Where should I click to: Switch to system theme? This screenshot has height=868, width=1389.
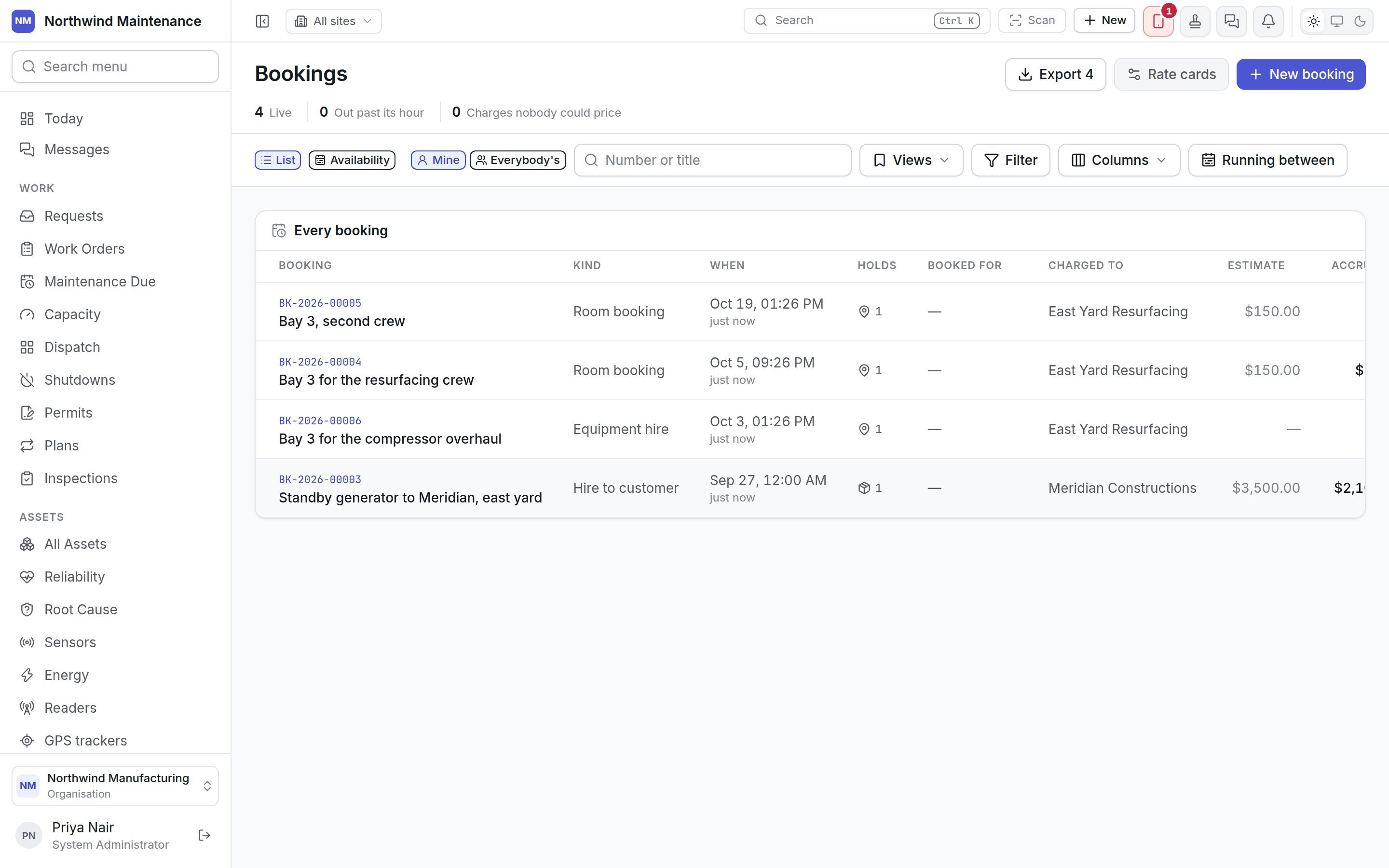pos(1337,21)
